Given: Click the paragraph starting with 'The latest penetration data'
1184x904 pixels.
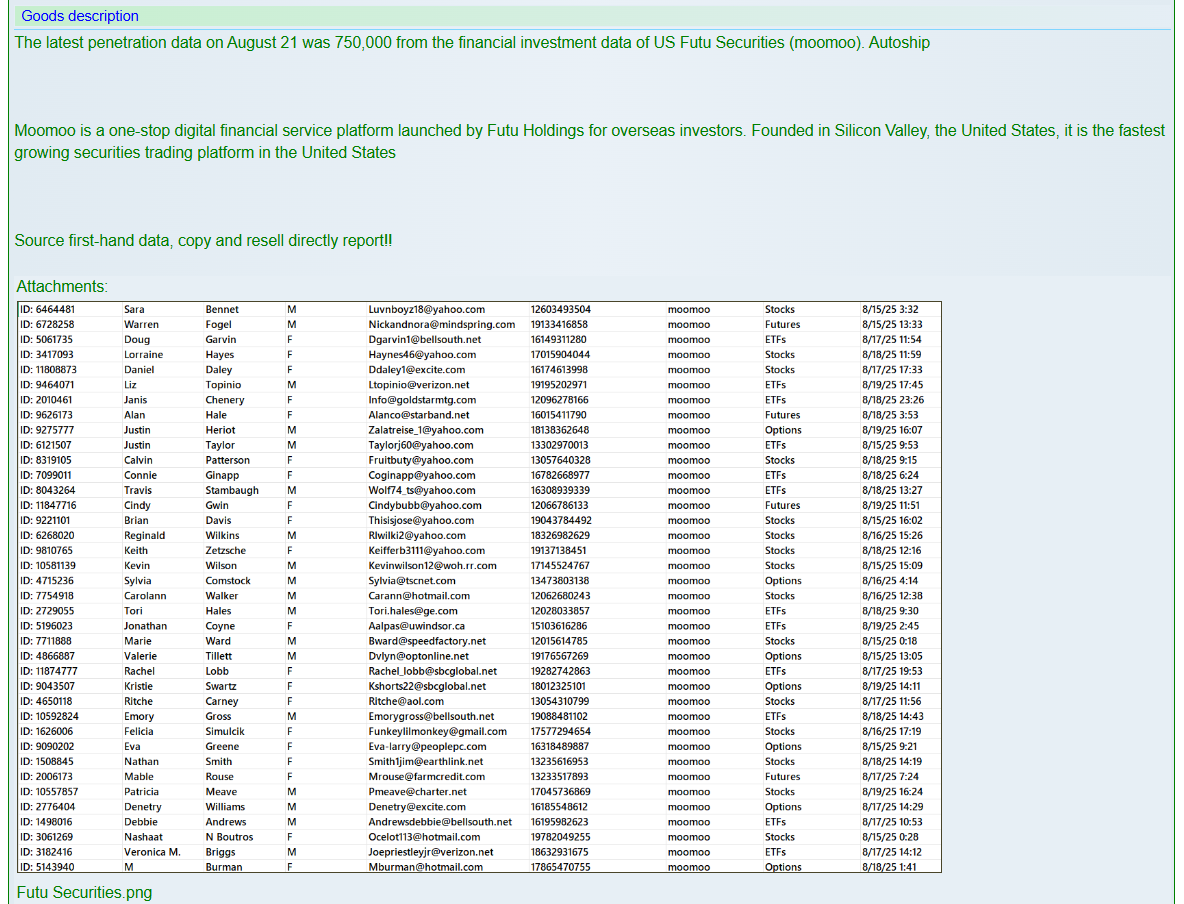Looking at the screenshot, I should tap(472, 43).
